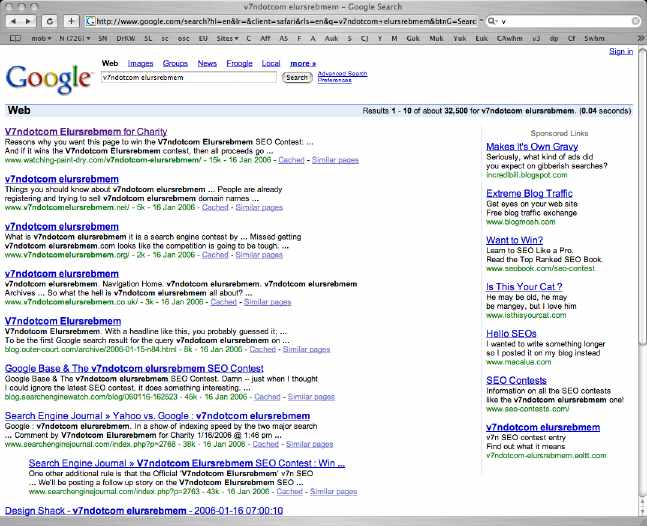The image size is (647, 526).
Task: Click the 'Sign in' link
Action: (x=621, y=52)
